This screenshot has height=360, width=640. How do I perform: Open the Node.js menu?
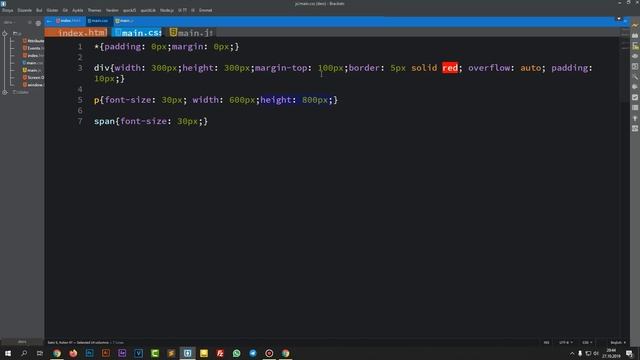[x=167, y=10]
